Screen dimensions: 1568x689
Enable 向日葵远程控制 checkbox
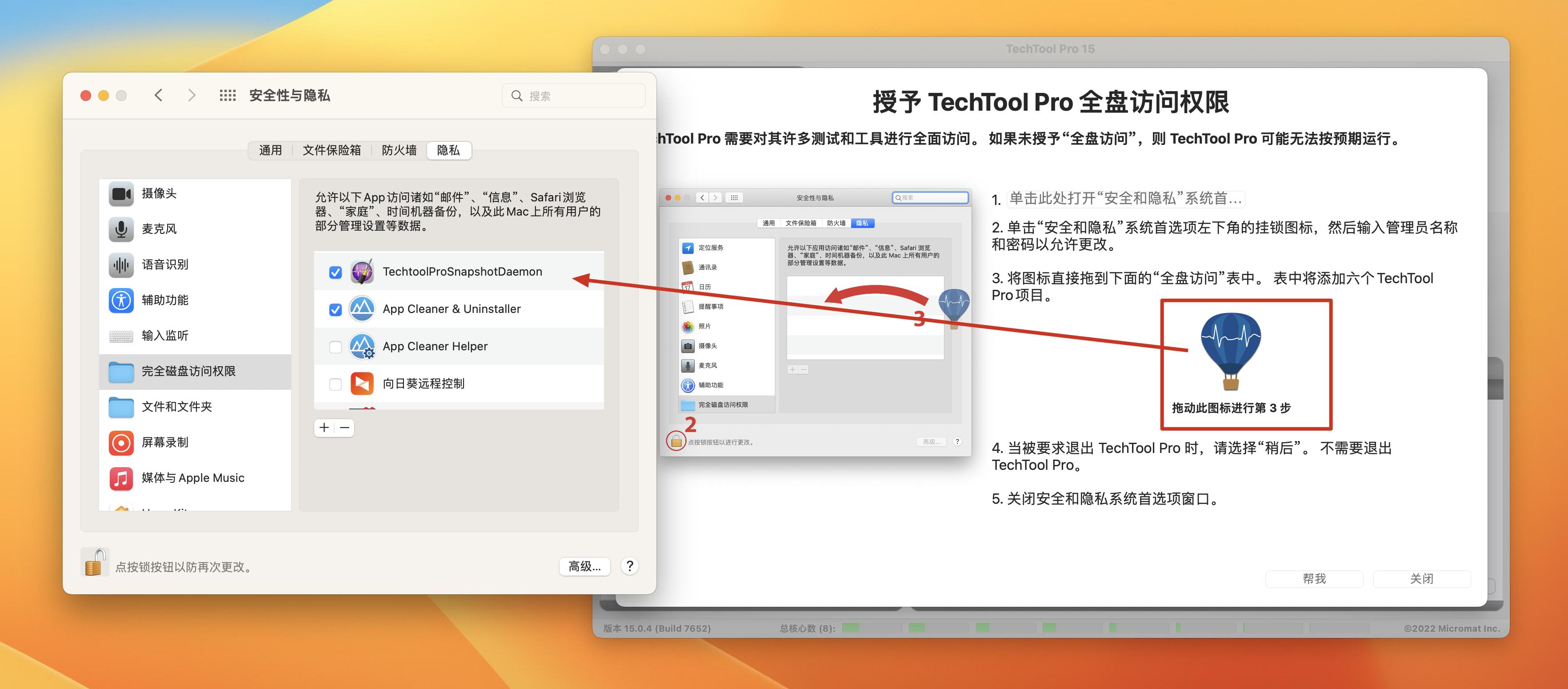pos(336,384)
